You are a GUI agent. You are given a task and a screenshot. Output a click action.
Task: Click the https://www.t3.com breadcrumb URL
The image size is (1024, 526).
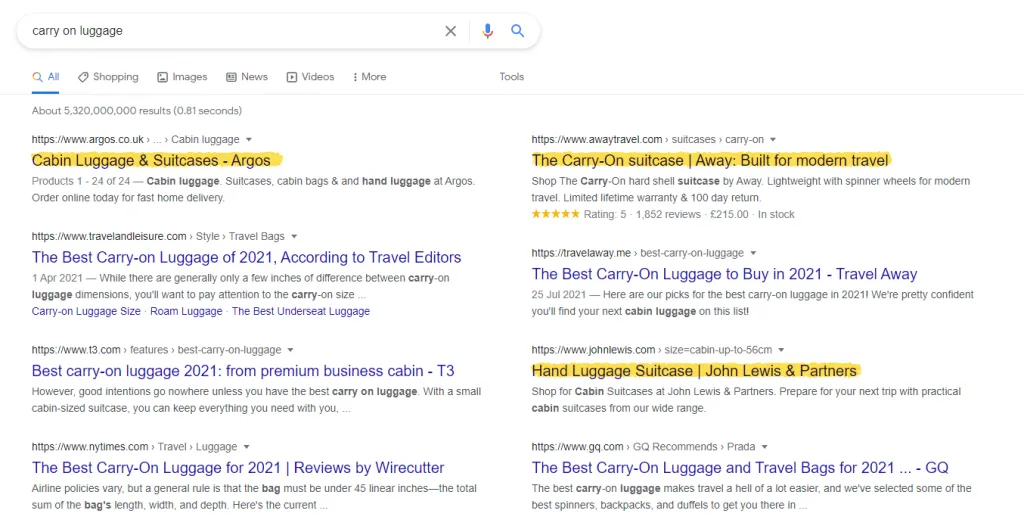tap(76, 350)
